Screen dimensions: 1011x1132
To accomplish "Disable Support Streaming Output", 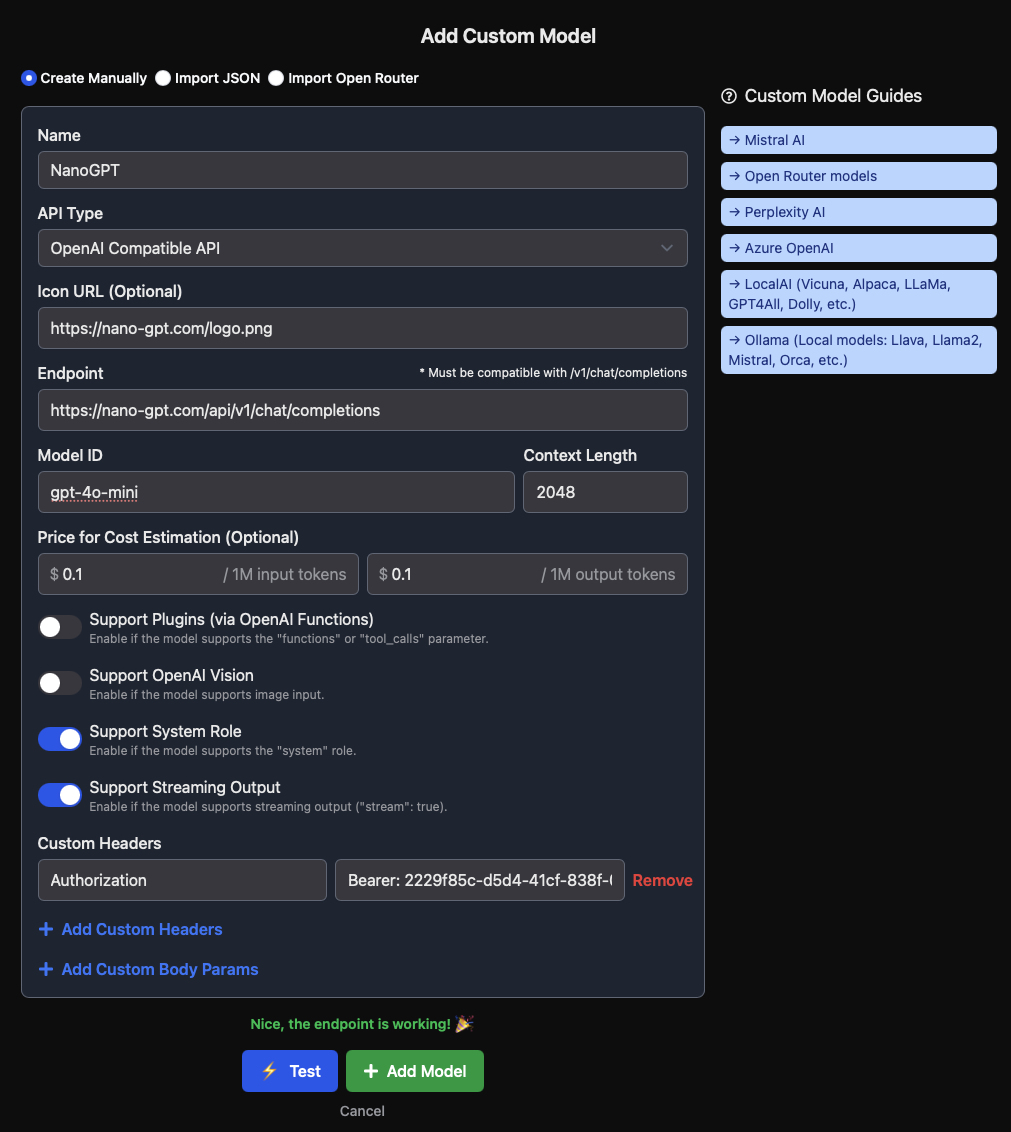I will [x=59, y=795].
